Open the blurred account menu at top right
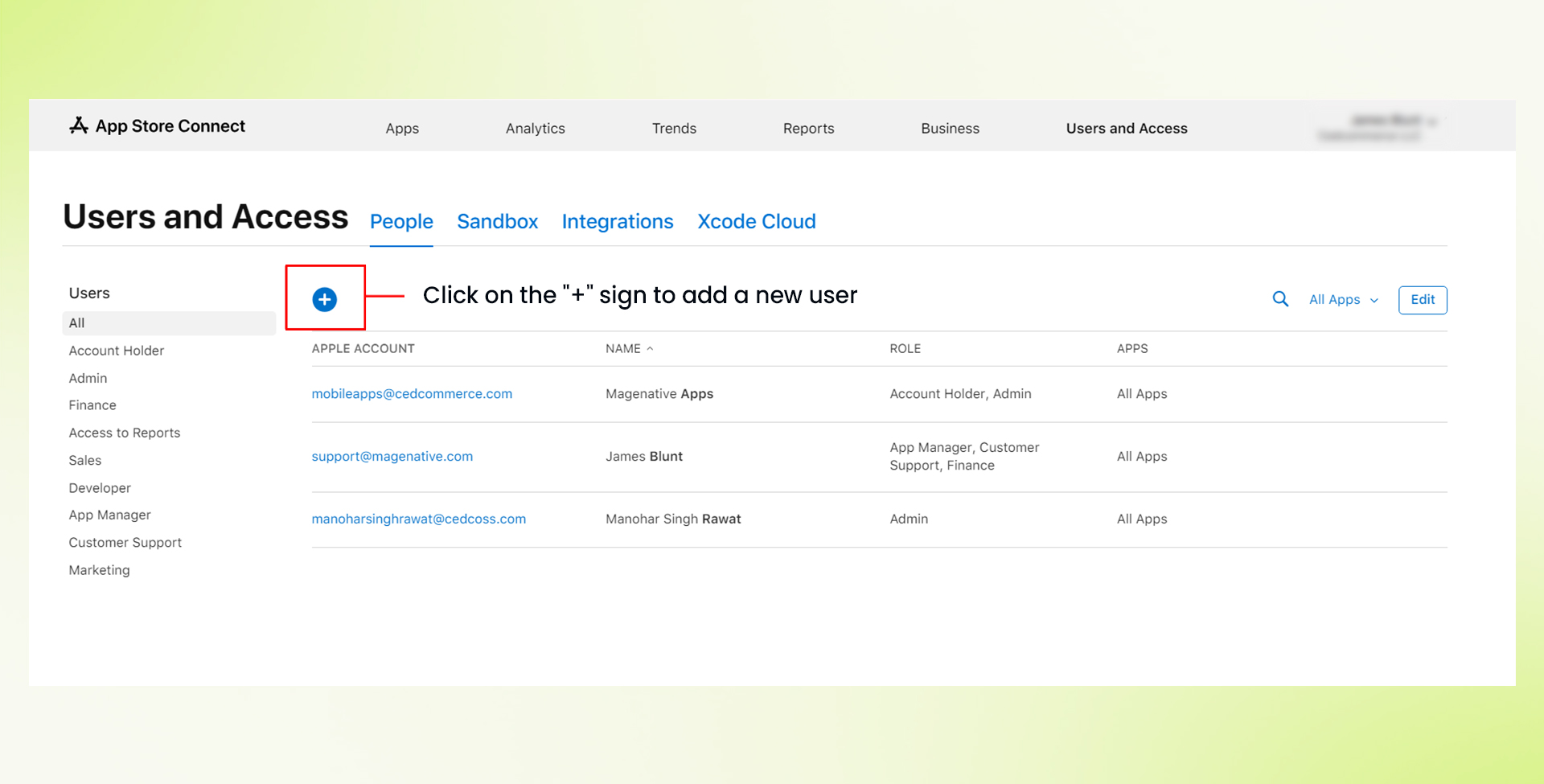This screenshot has width=1544, height=784. pos(1377,128)
